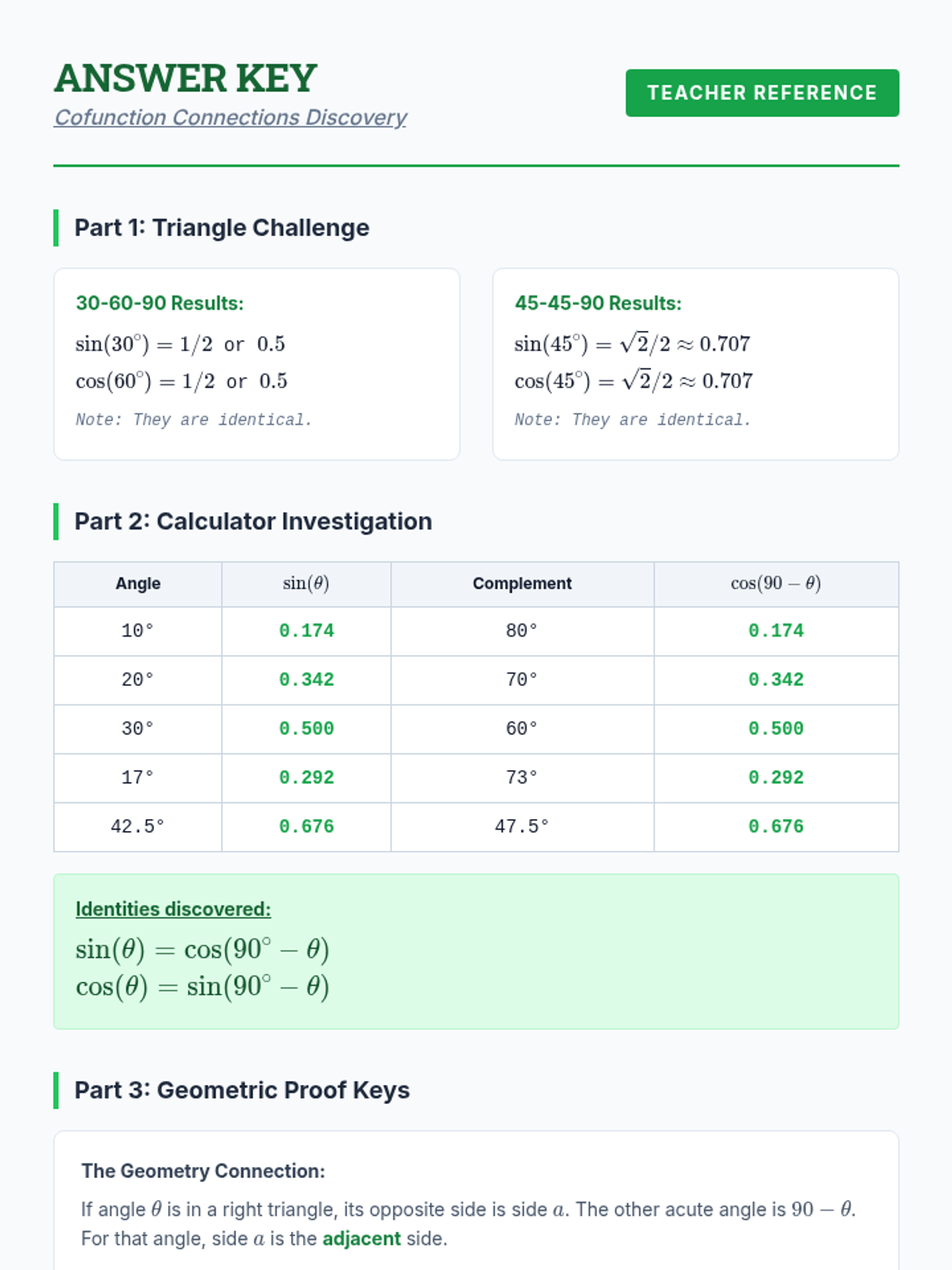Click the 45-45-90 Results card heading
Viewport: 952px width, 1270px height.
[x=598, y=303]
